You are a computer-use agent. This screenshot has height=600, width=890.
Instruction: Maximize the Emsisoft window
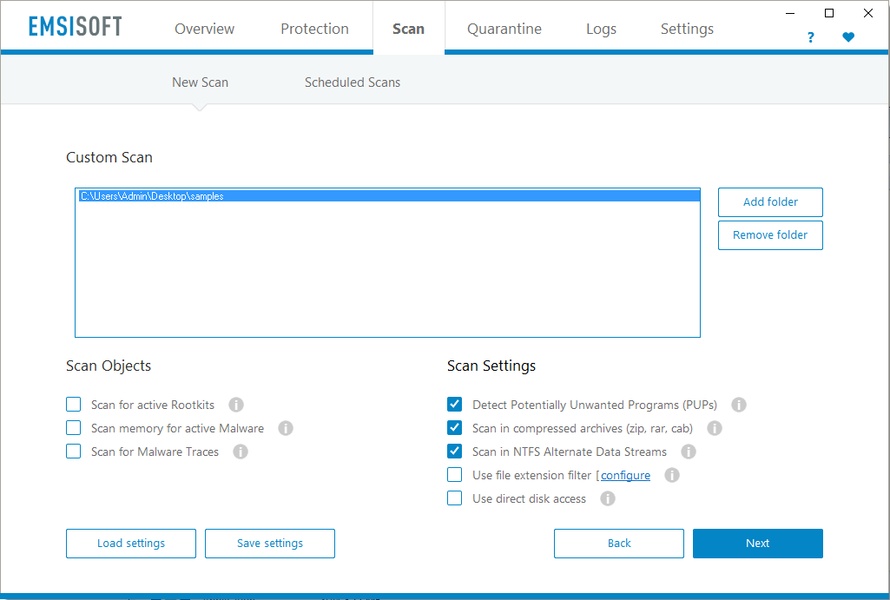(829, 13)
